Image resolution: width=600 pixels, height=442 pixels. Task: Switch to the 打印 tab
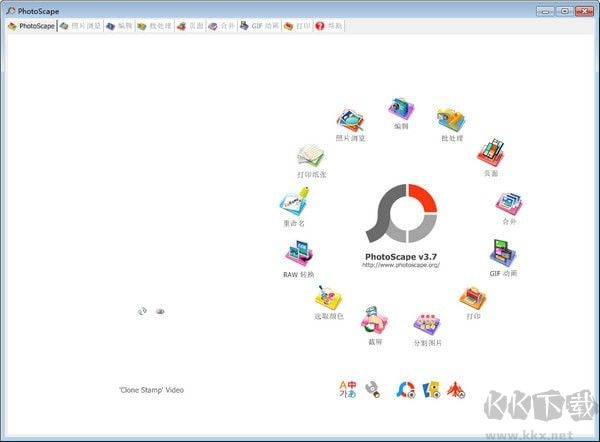coord(297,26)
